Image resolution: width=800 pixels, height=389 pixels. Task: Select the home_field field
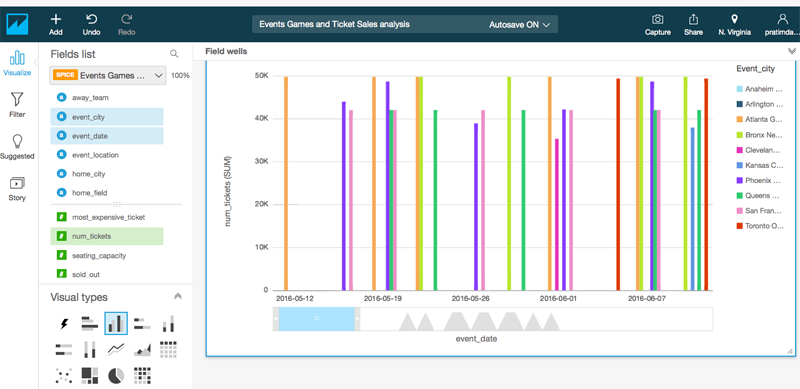[107, 193]
